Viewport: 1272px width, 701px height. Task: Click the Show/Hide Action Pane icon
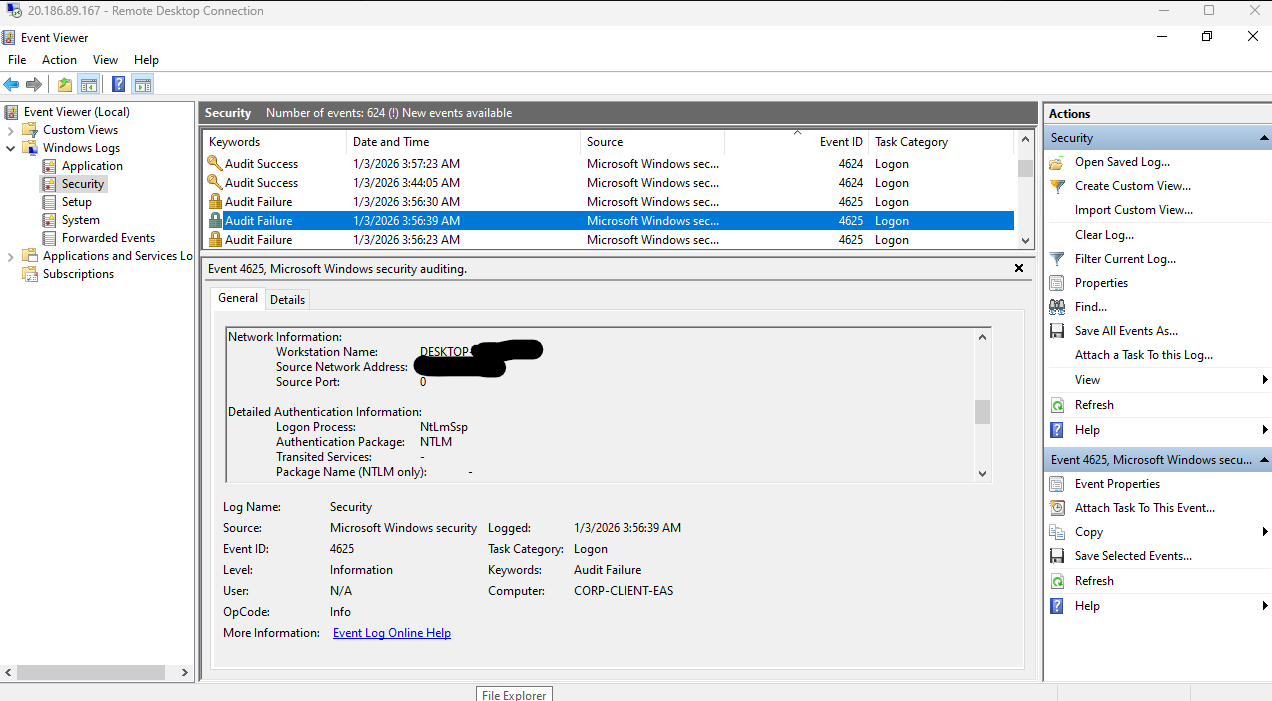coord(143,85)
